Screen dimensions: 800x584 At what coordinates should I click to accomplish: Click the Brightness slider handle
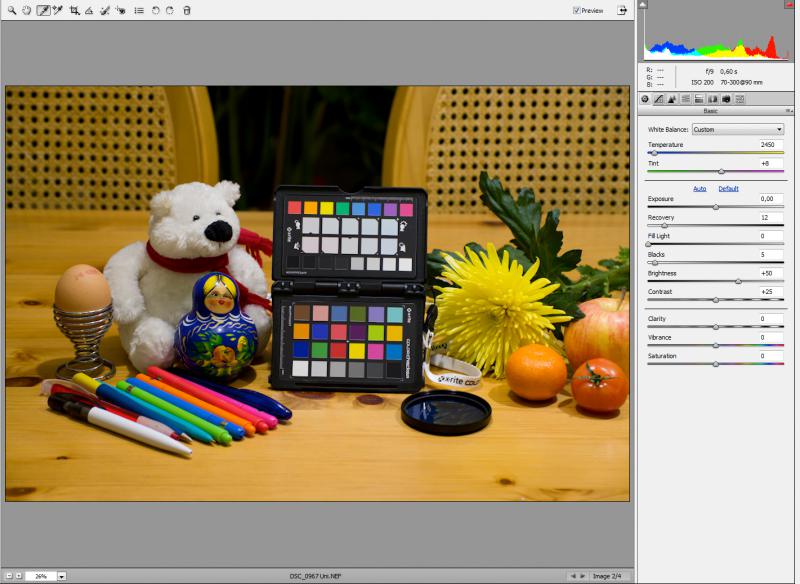coord(738,282)
